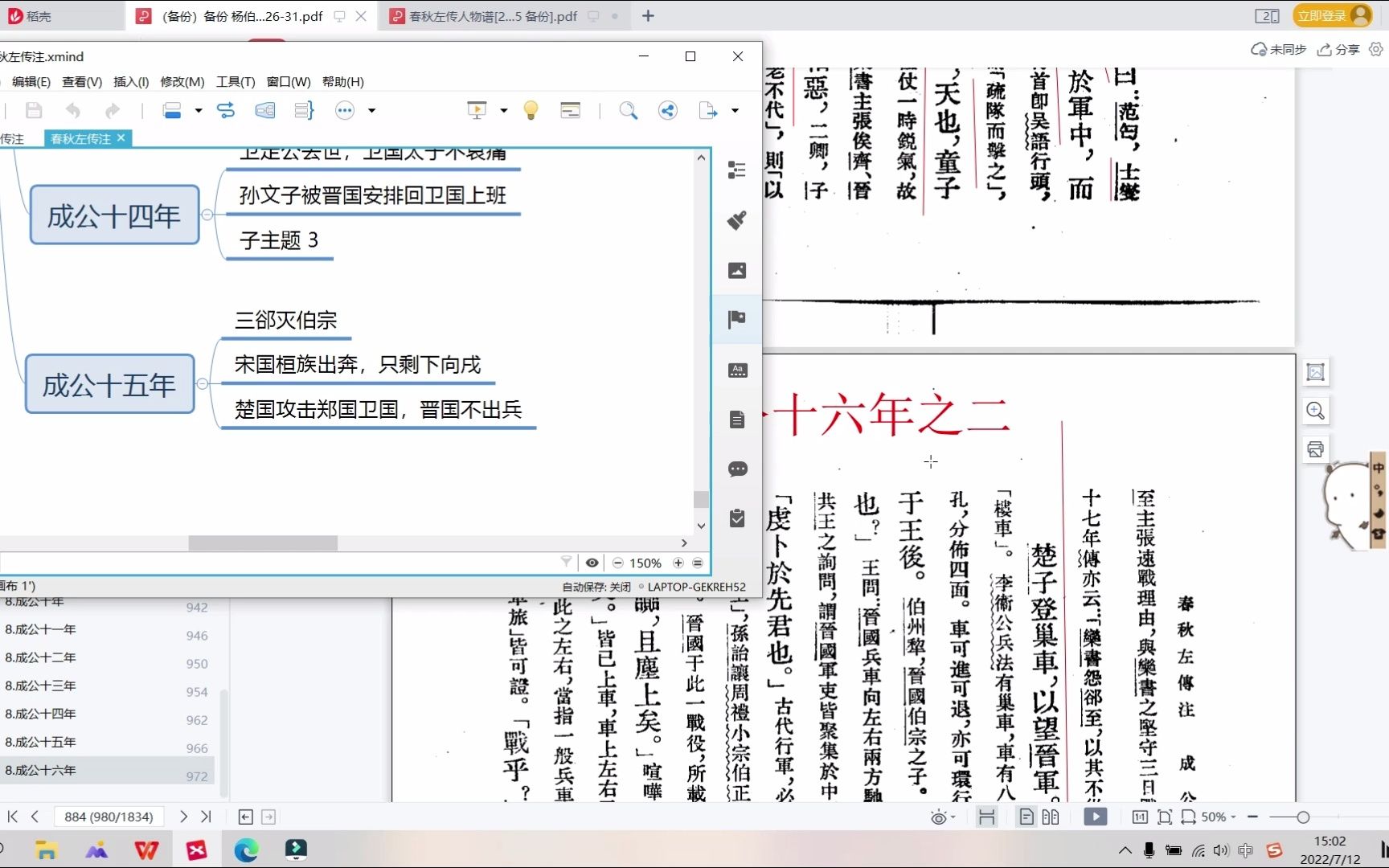Click the Undo arrow in XMind toolbar
Screen dimensions: 1389x868
point(73,111)
